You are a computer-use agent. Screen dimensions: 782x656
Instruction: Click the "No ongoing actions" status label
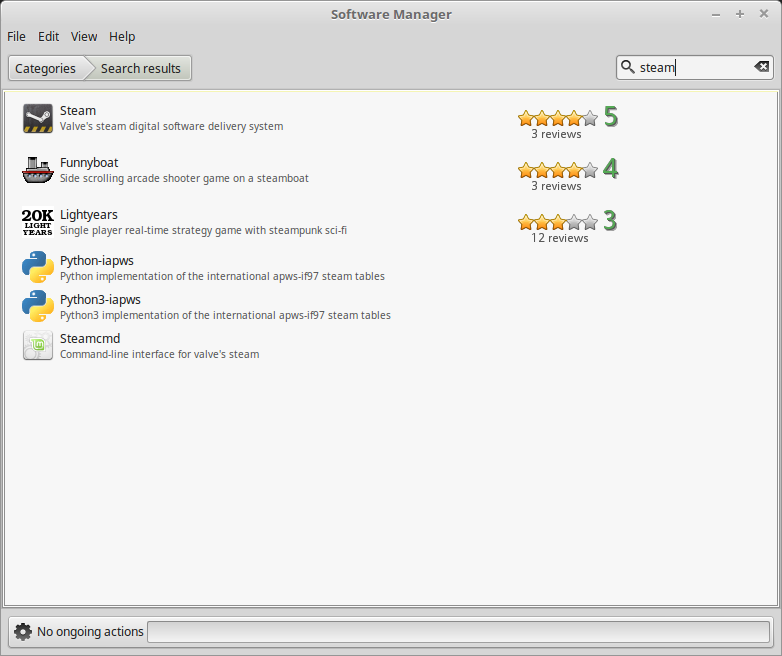(90, 632)
